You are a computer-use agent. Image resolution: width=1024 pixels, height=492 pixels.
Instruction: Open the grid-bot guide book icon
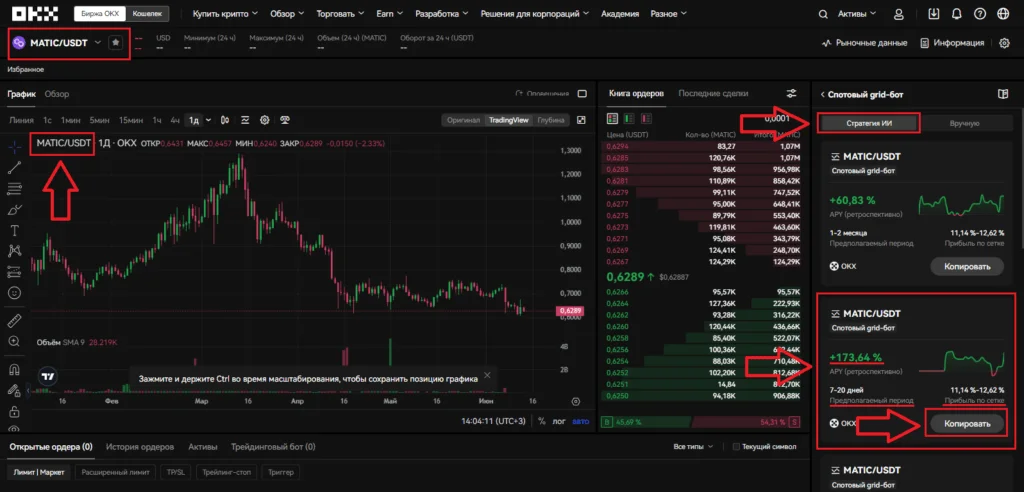pos(1003,94)
